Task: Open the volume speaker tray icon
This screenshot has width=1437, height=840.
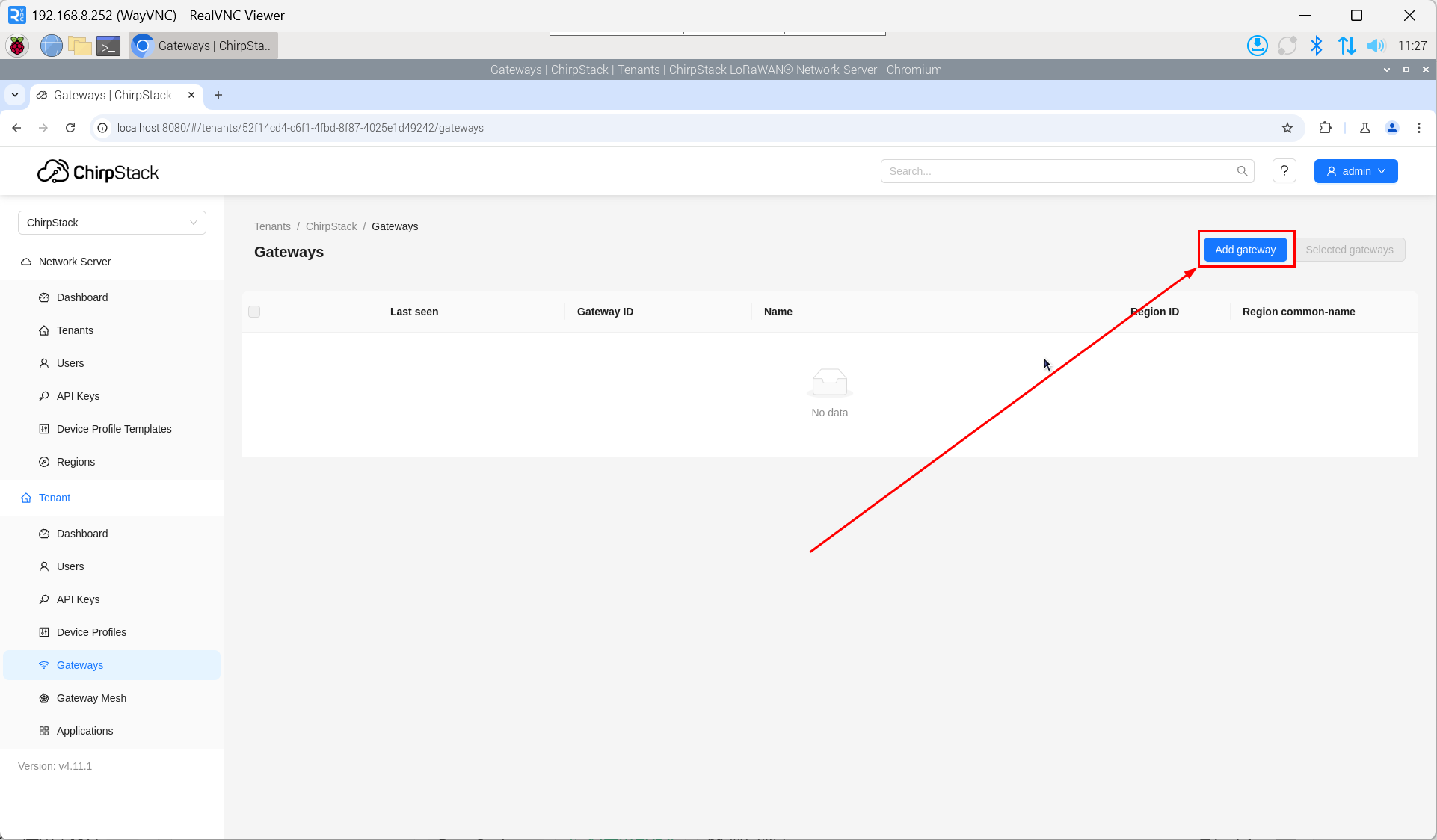Action: pos(1375,46)
